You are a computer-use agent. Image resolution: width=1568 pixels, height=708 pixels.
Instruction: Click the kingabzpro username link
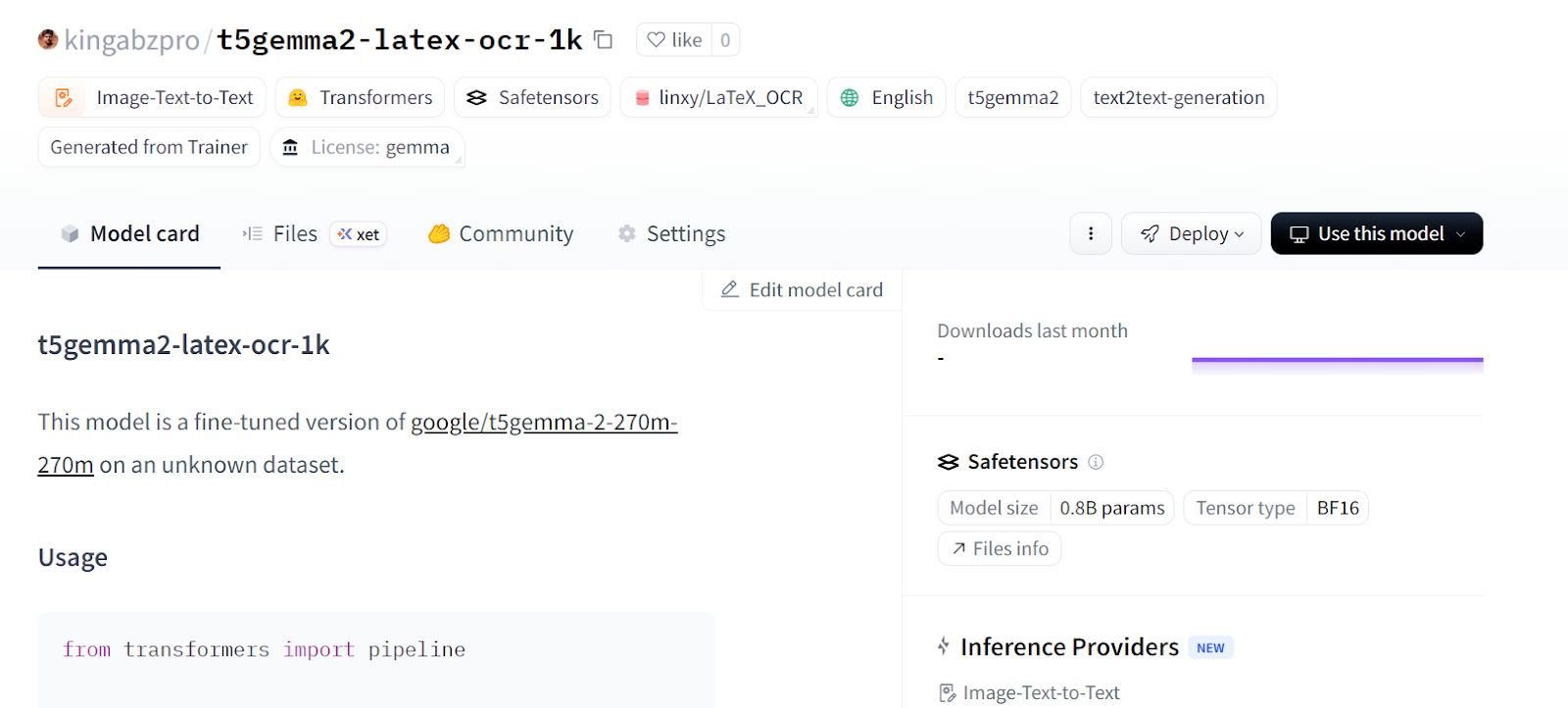(x=132, y=40)
